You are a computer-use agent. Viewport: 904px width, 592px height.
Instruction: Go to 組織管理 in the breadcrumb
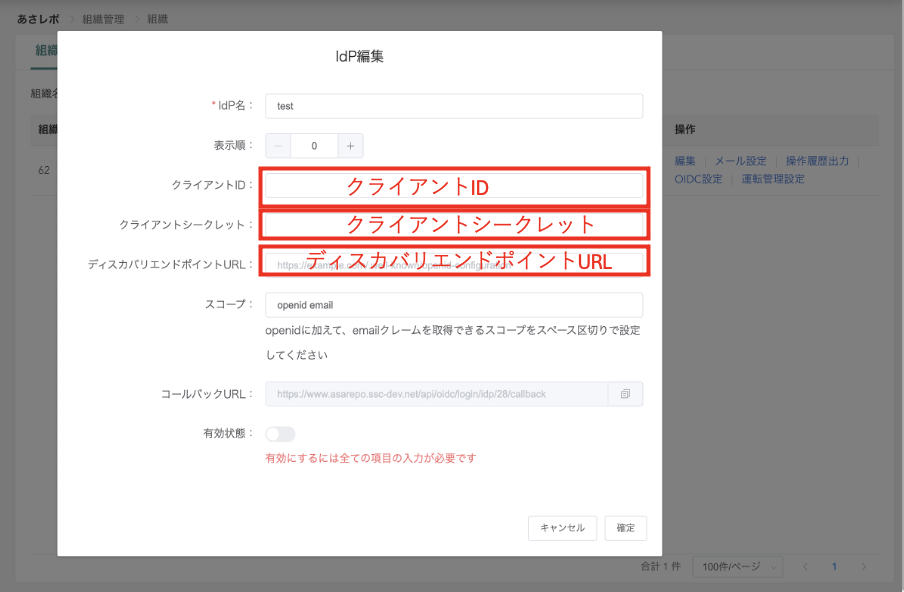point(104,19)
